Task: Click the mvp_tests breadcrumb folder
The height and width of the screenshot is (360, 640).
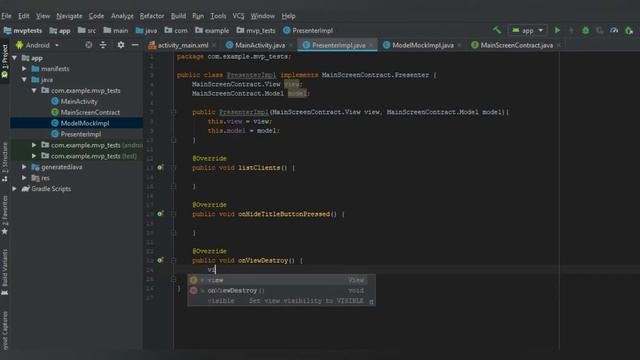Action: [x=256, y=30]
